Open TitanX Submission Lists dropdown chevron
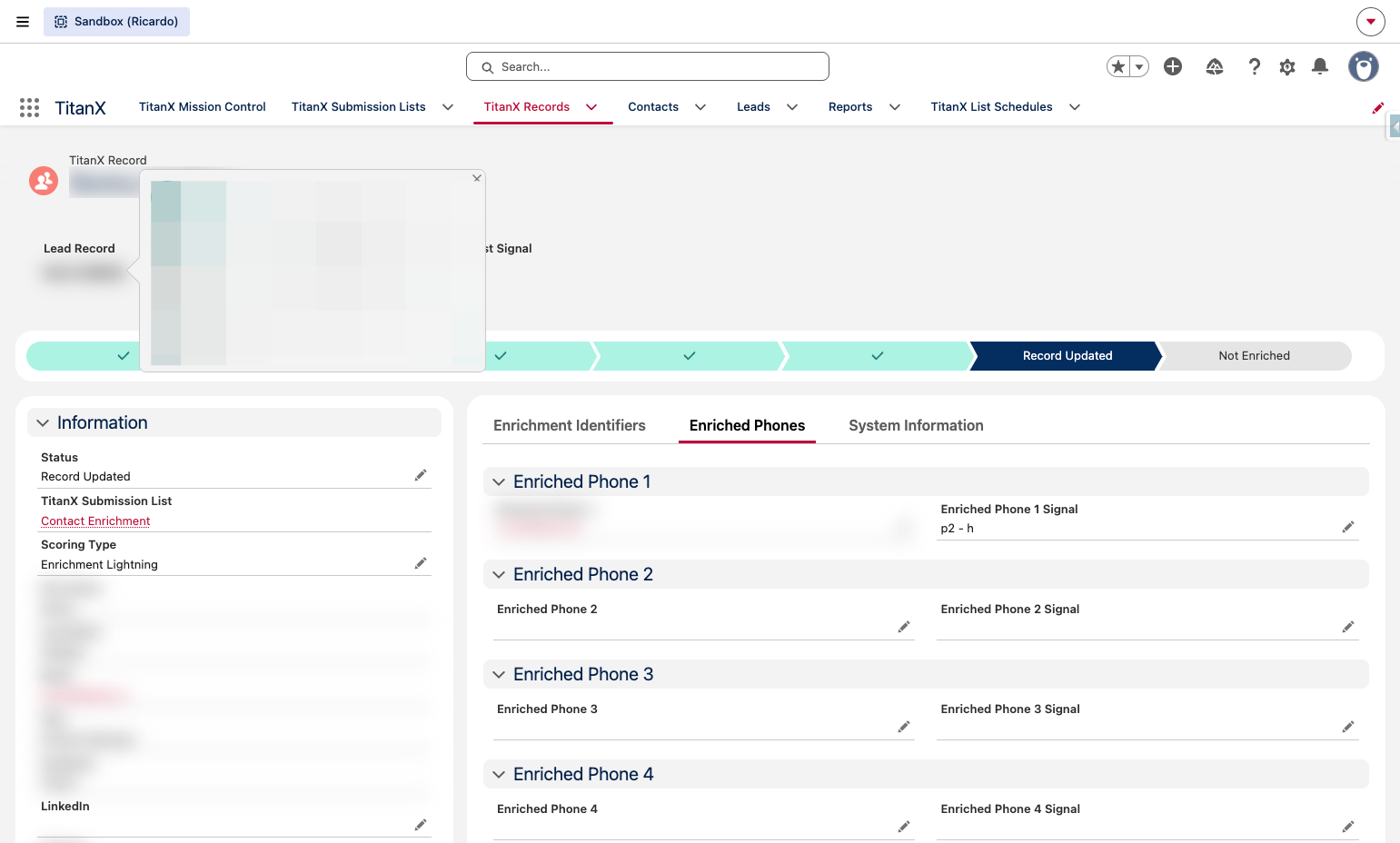This screenshot has width=1400, height=843. 448,107
